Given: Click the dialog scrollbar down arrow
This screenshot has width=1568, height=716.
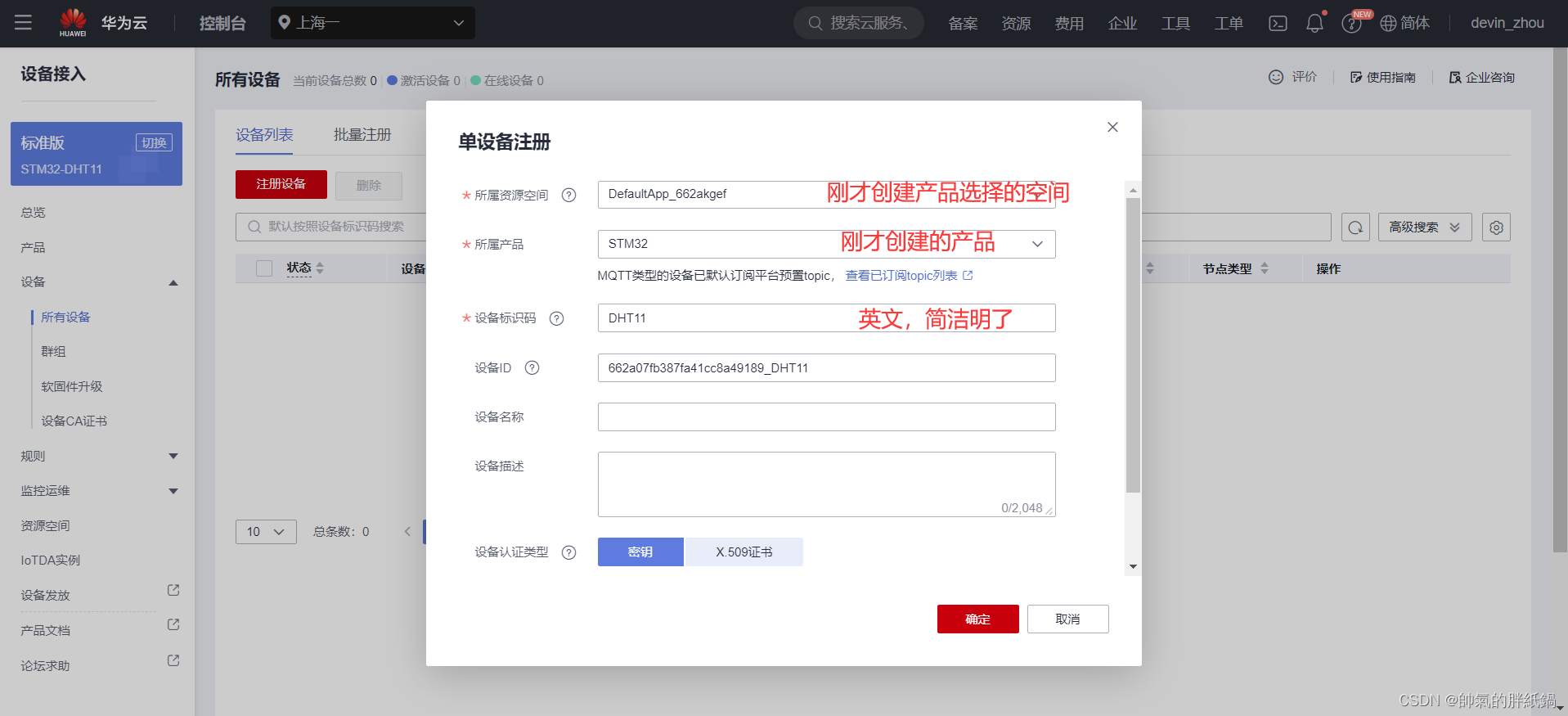Looking at the screenshot, I should tap(1133, 567).
